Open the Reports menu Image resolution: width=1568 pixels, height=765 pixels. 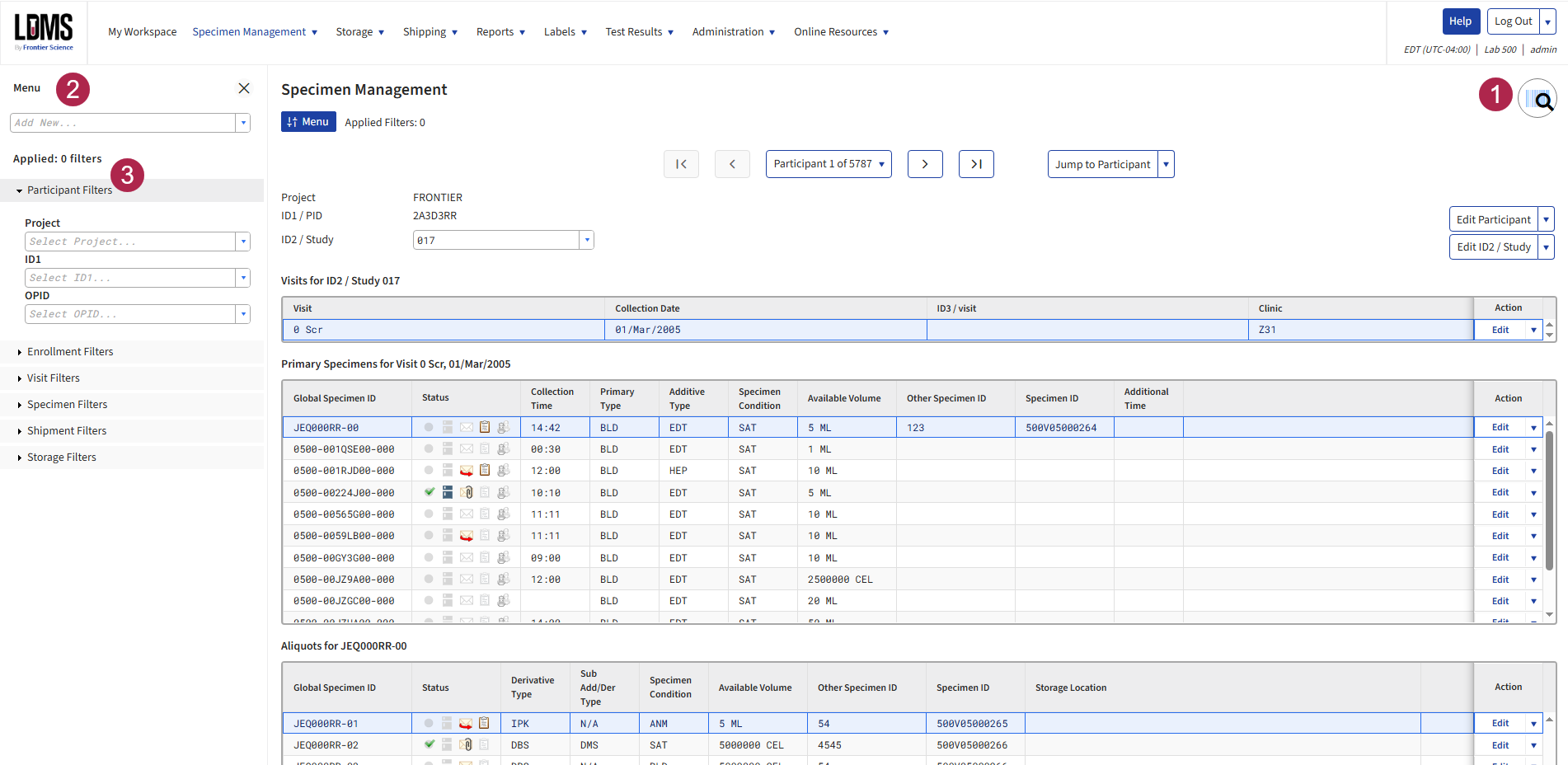(500, 32)
